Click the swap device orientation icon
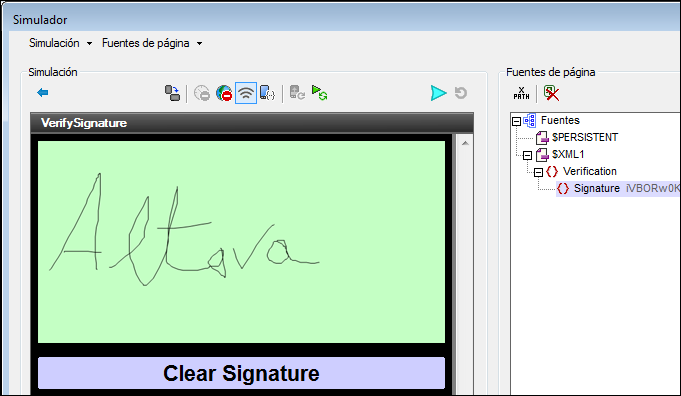The height and width of the screenshot is (396, 681). 172,93
